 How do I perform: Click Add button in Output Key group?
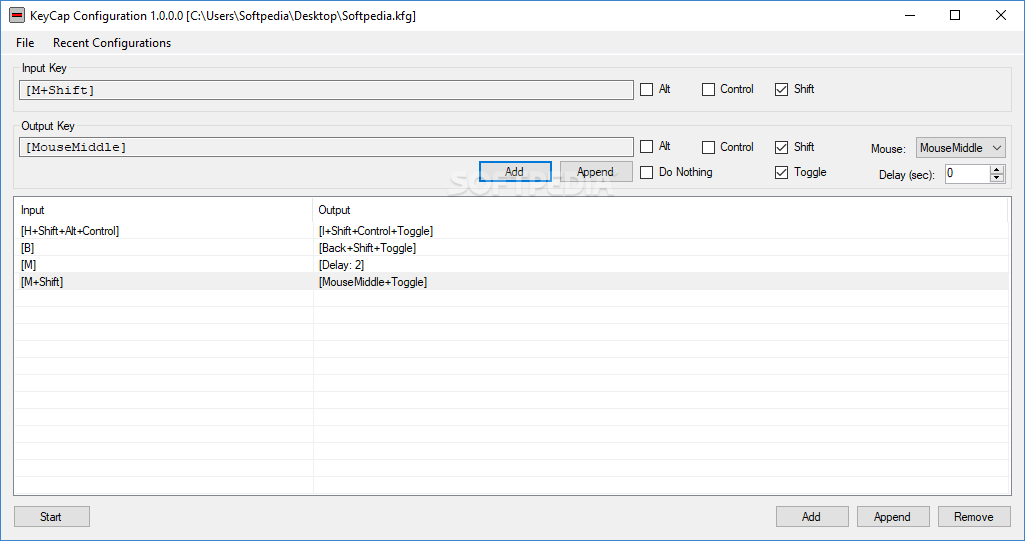coord(515,172)
